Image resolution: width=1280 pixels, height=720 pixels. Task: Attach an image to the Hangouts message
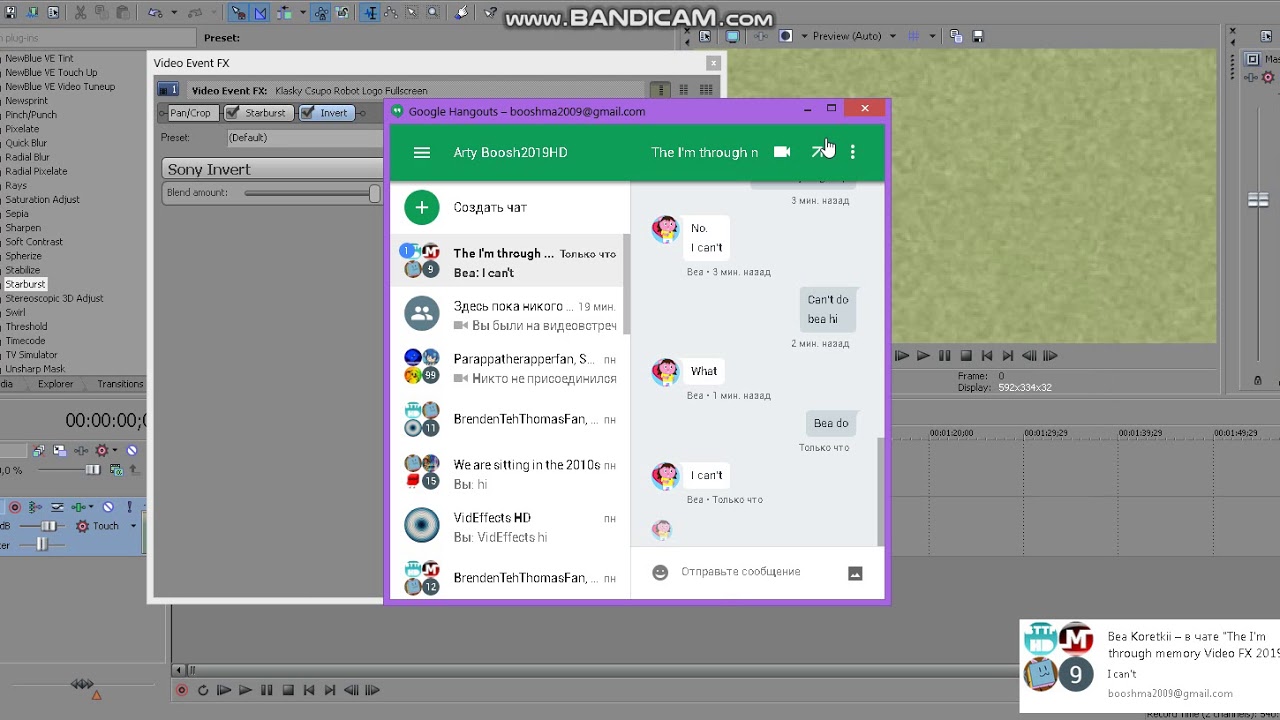(855, 573)
